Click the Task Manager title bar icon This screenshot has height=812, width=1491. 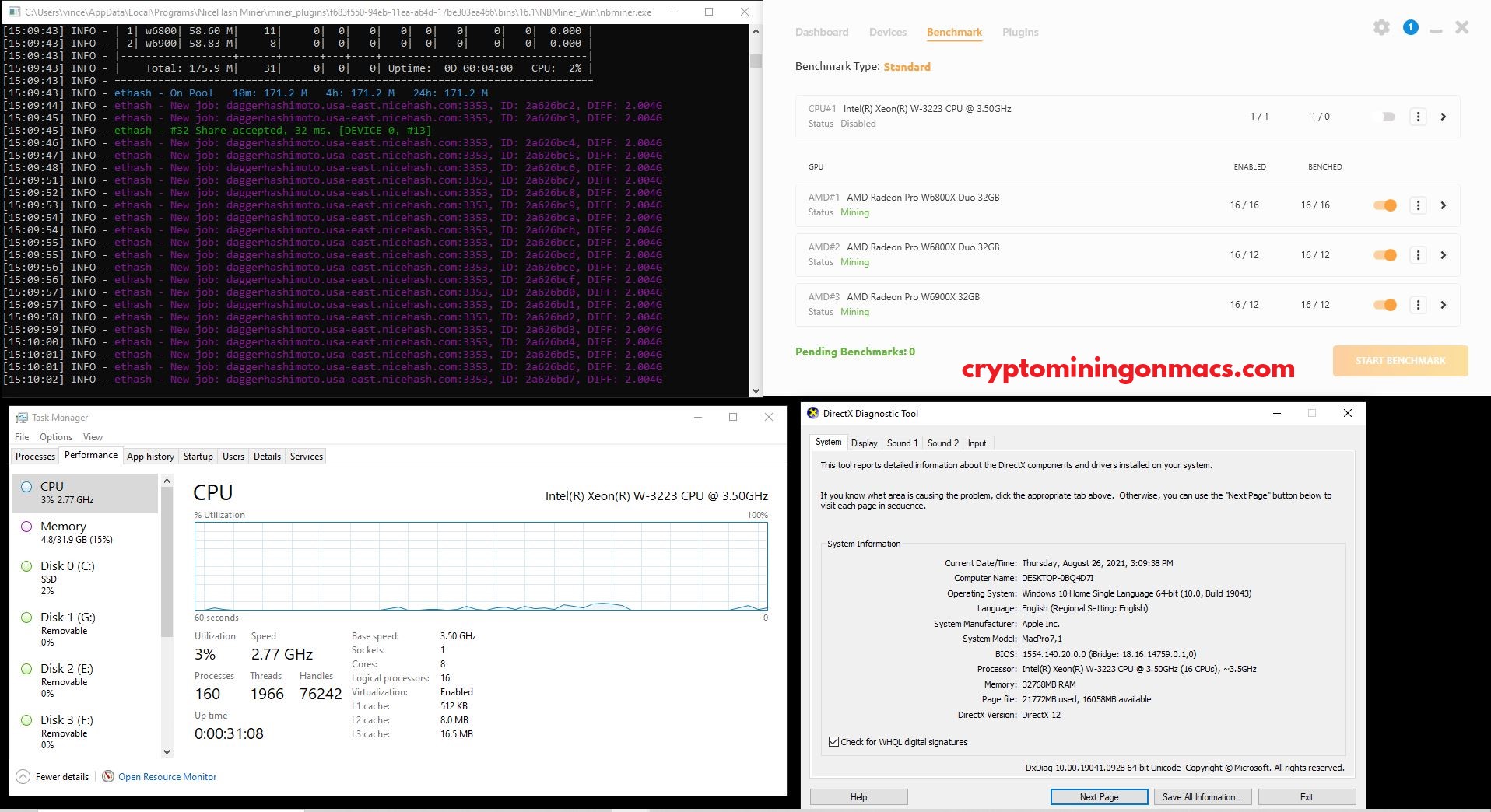[x=22, y=418]
